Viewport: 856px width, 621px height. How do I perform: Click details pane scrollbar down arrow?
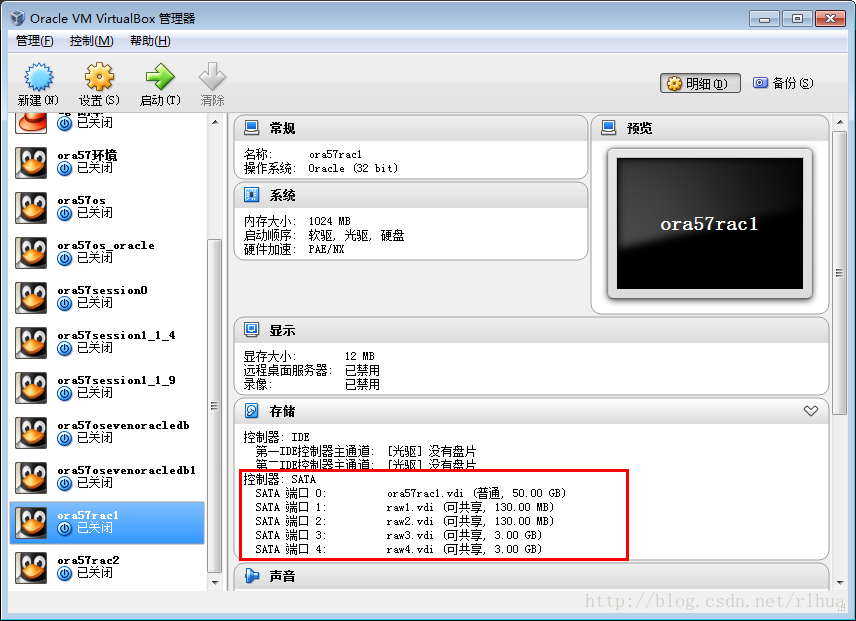[x=840, y=582]
